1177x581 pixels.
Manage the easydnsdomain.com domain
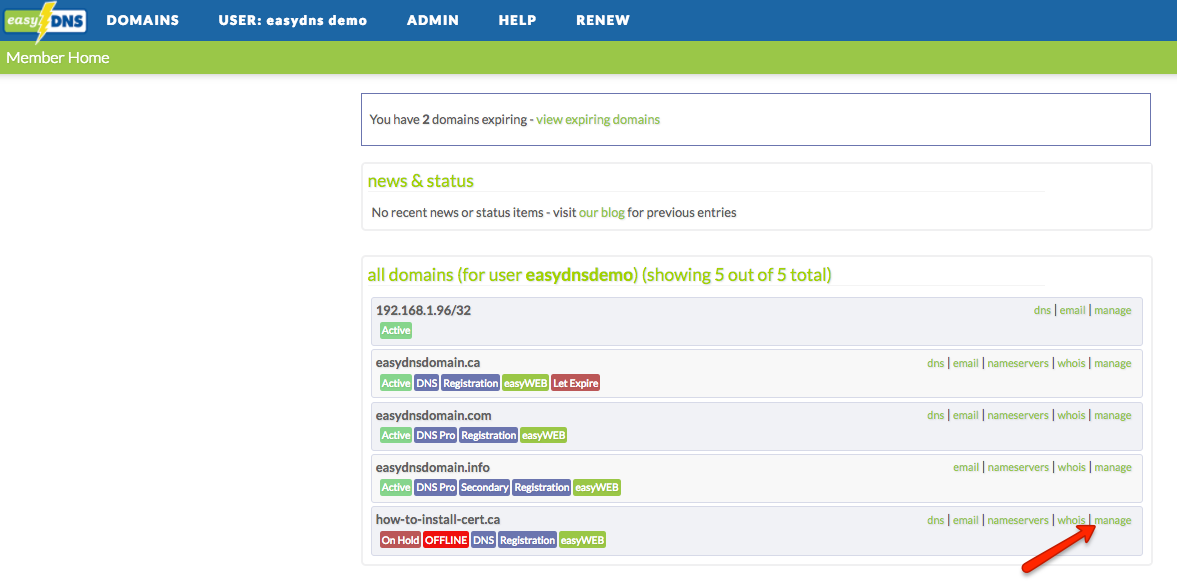point(1112,415)
